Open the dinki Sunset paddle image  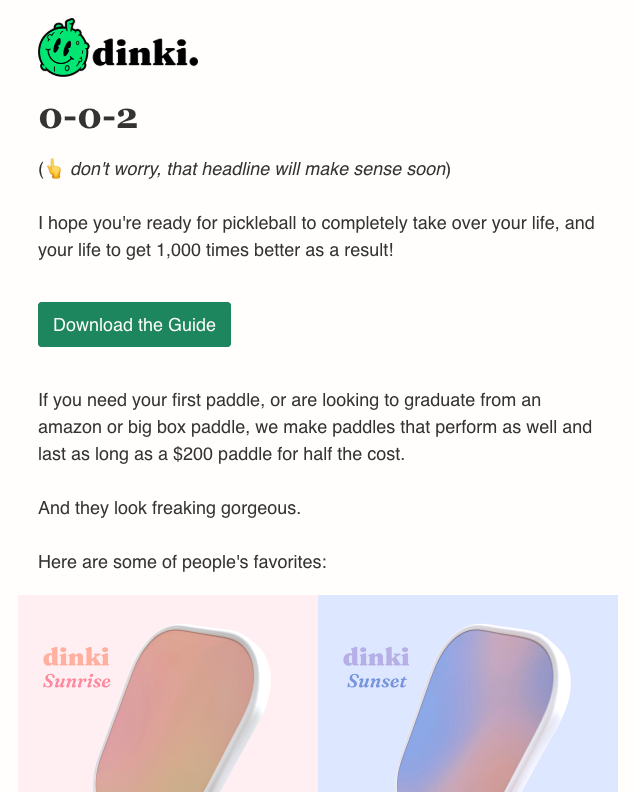coord(468,694)
